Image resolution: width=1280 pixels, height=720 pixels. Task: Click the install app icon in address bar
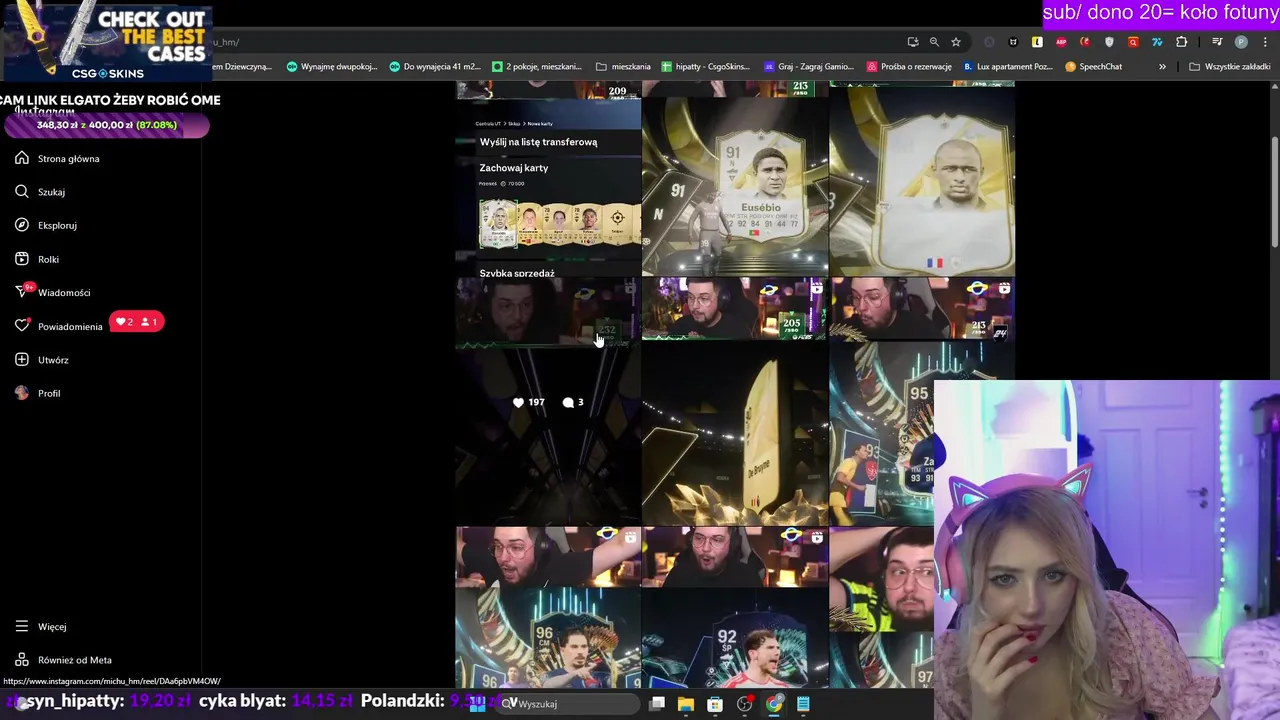(913, 42)
